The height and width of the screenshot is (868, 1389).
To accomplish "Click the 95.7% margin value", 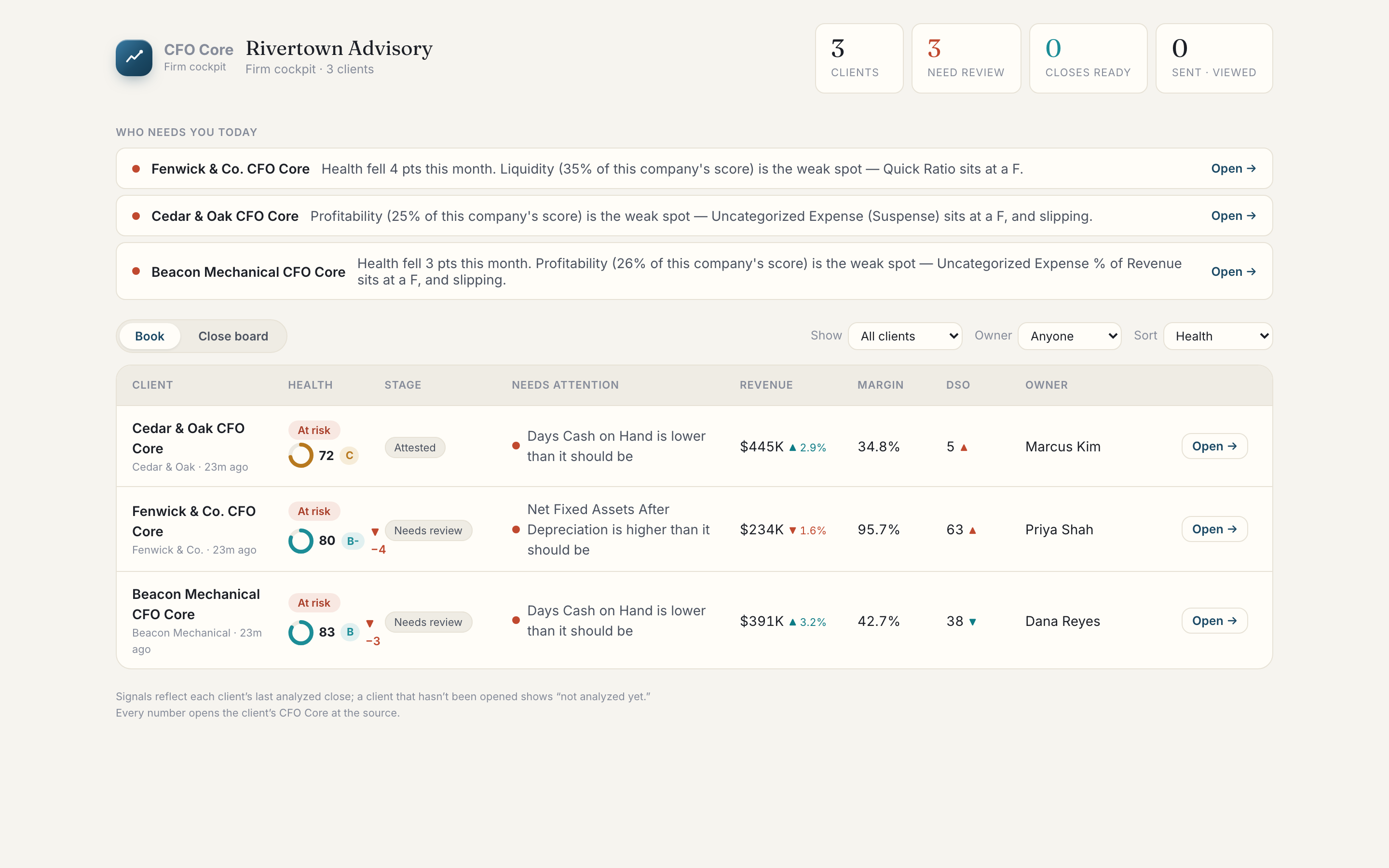I will click(x=879, y=529).
